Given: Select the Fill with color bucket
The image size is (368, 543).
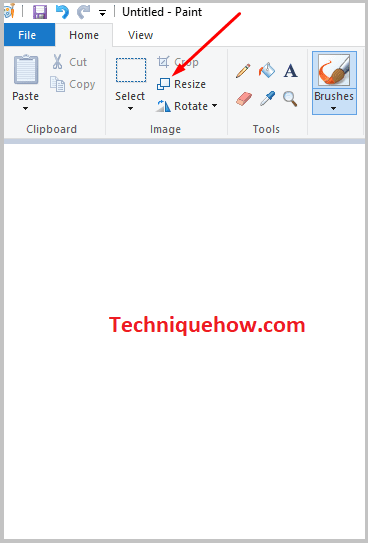Looking at the screenshot, I should pos(267,70).
